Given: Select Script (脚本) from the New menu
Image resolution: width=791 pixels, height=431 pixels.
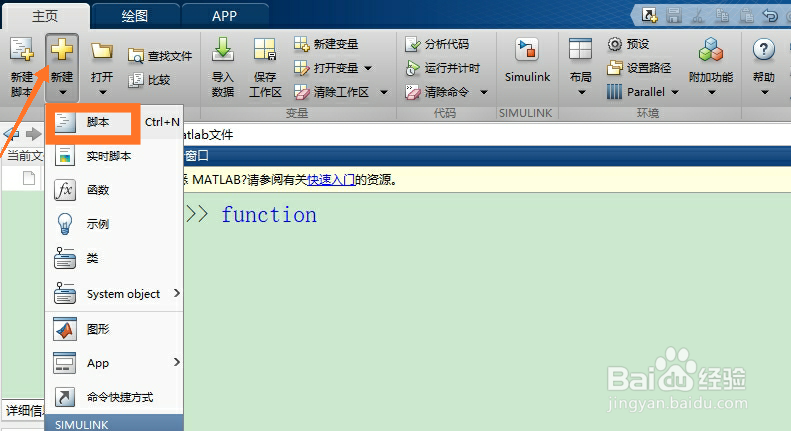Looking at the screenshot, I should point(114,122).
